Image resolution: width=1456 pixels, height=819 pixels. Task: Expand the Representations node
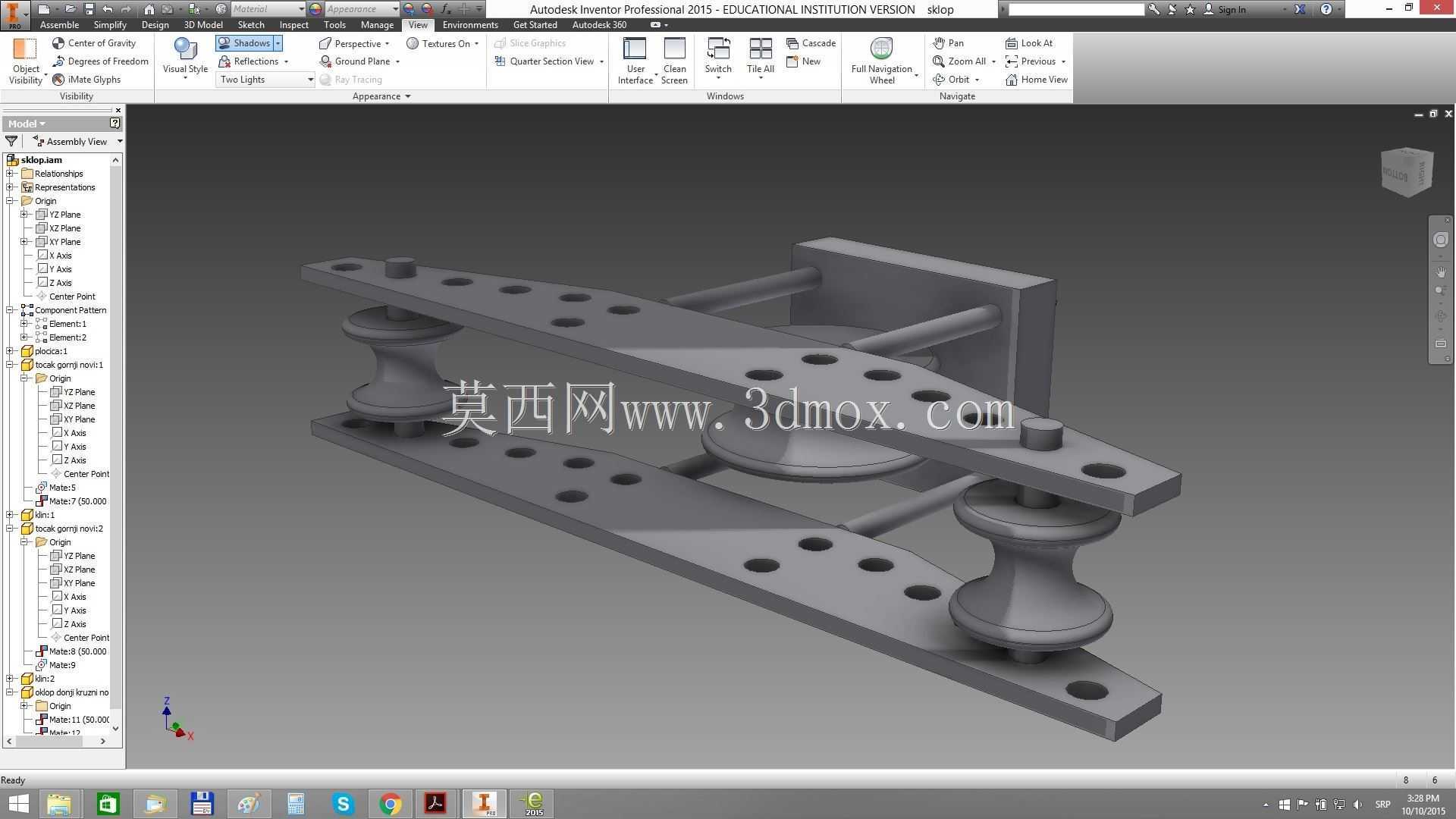11,187
